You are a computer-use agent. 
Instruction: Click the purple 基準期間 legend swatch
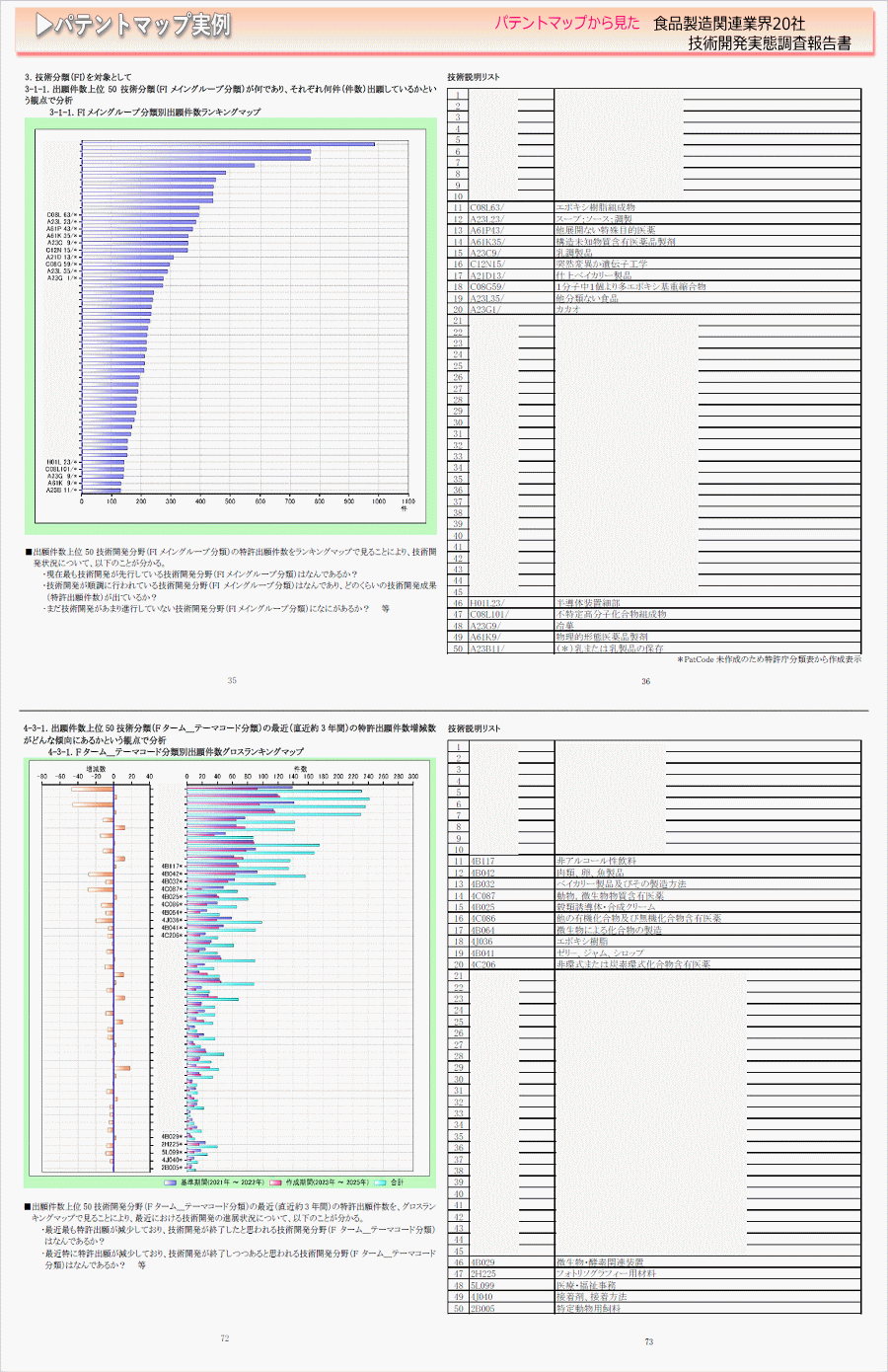coord(171,1181)
